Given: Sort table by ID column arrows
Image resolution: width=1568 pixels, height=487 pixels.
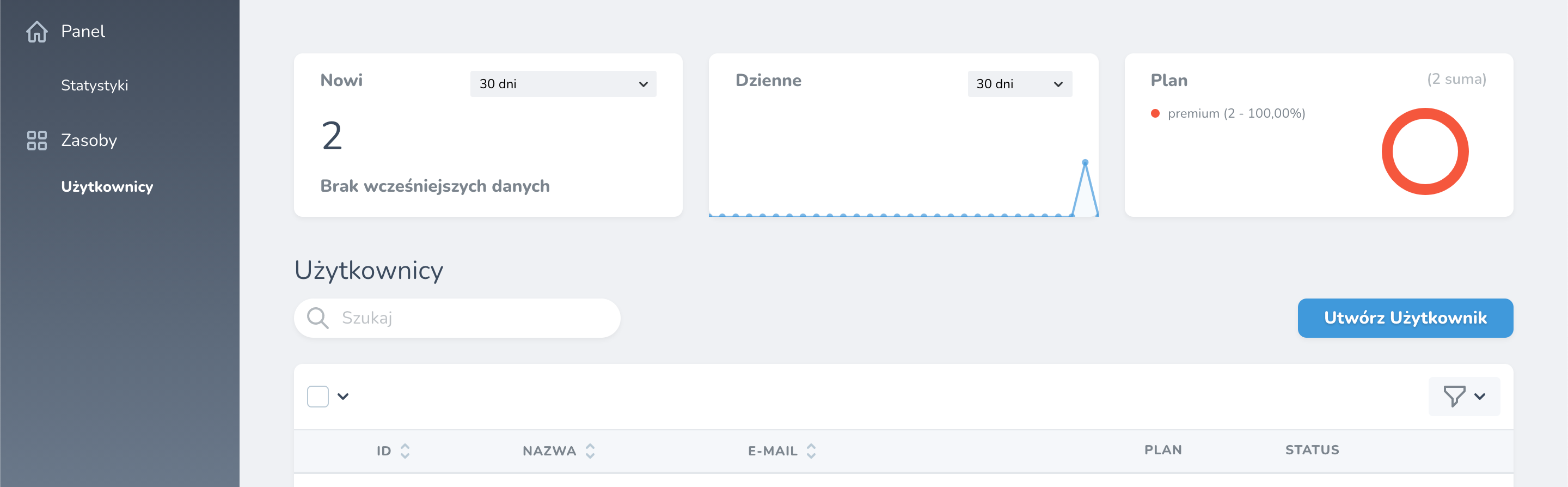Looking at the screenshot, I should pos(406,451).
